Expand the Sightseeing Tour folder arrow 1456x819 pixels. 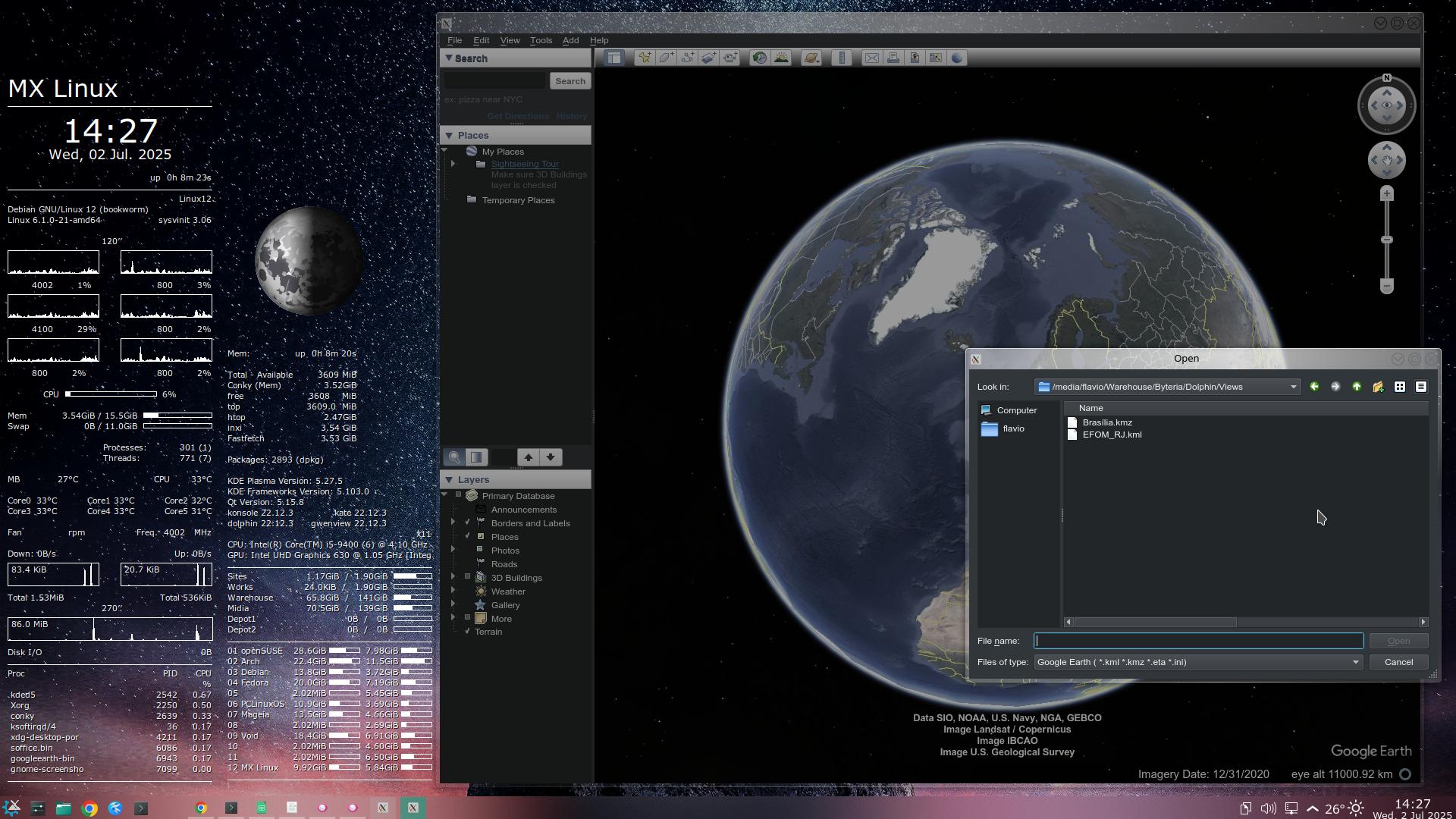[453, 164]
